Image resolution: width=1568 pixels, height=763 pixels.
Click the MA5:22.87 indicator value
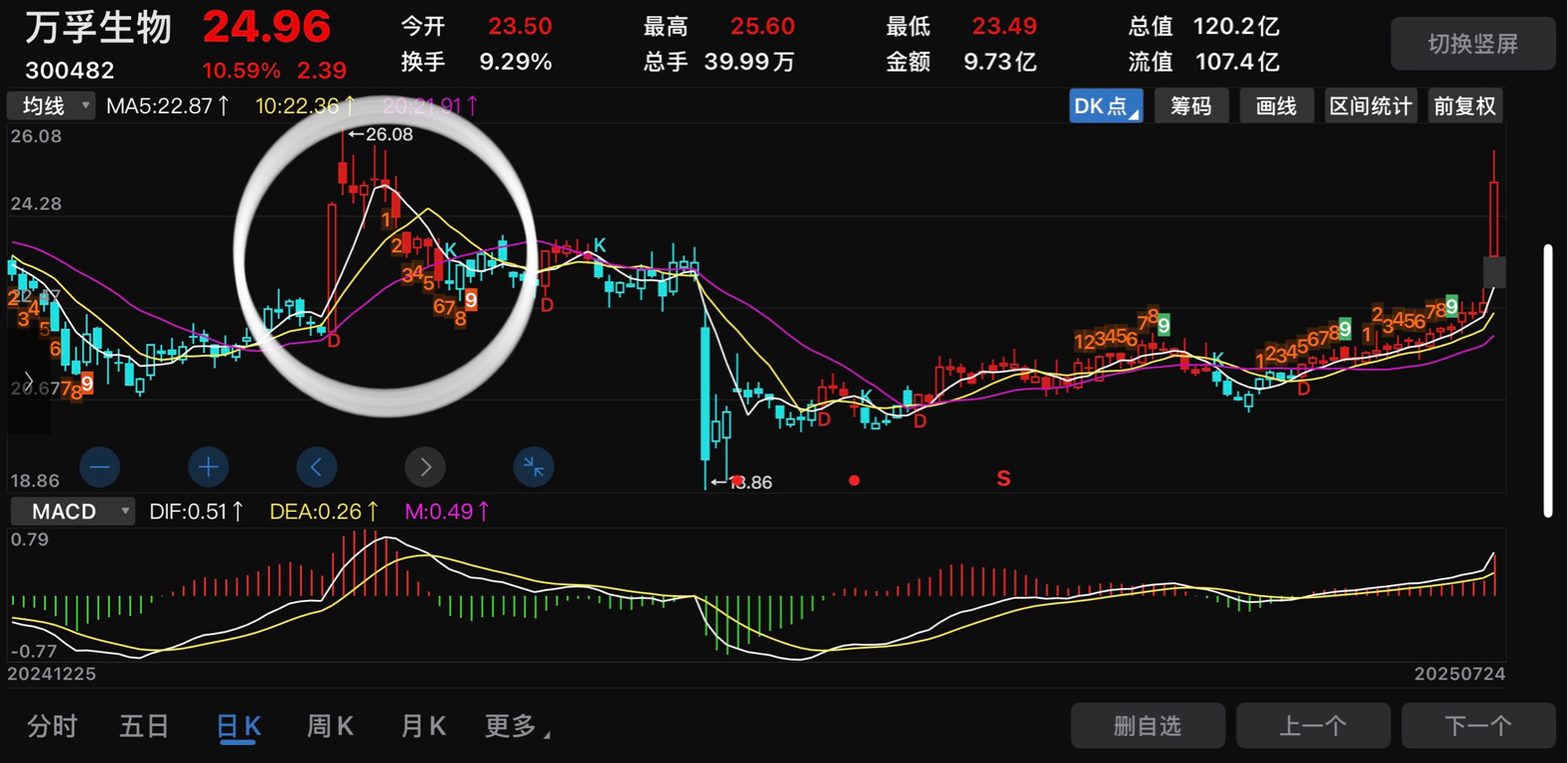pyautogui.click(x=168, y=105)
